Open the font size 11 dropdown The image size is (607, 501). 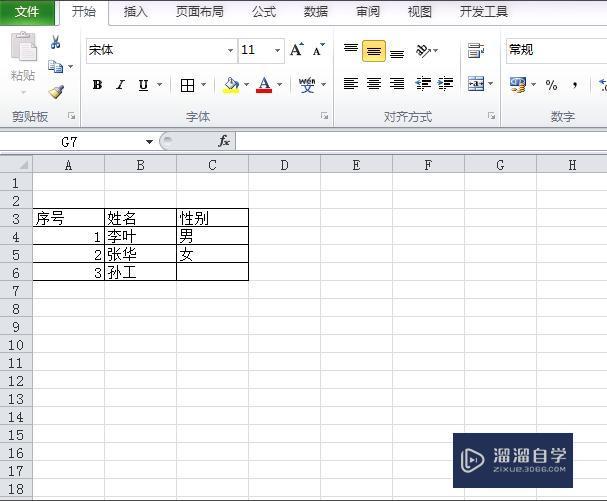pos(277,51)
